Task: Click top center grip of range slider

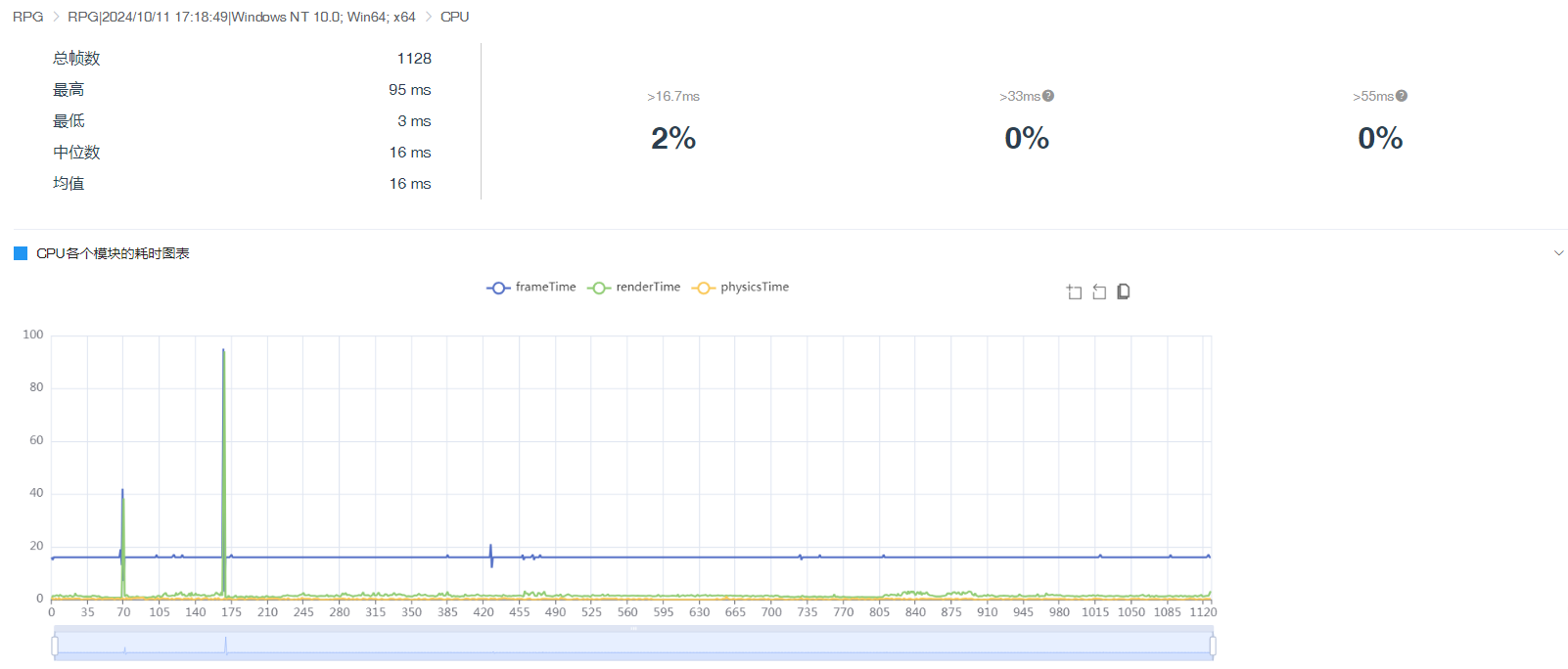Action: click(633, 629)
